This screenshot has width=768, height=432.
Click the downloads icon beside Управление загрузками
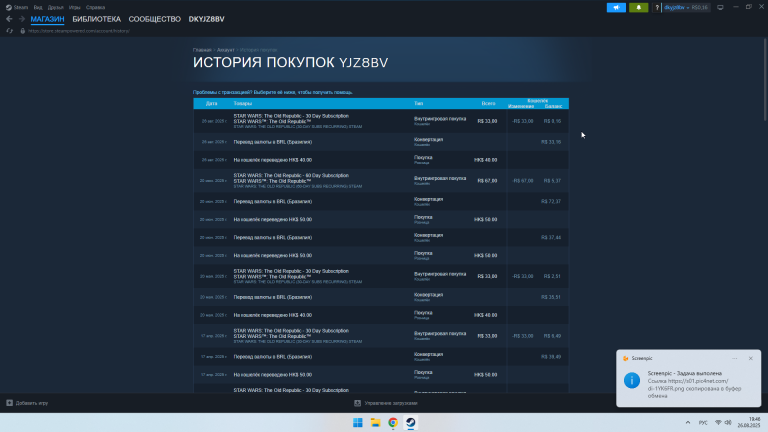tap(358, 403)
